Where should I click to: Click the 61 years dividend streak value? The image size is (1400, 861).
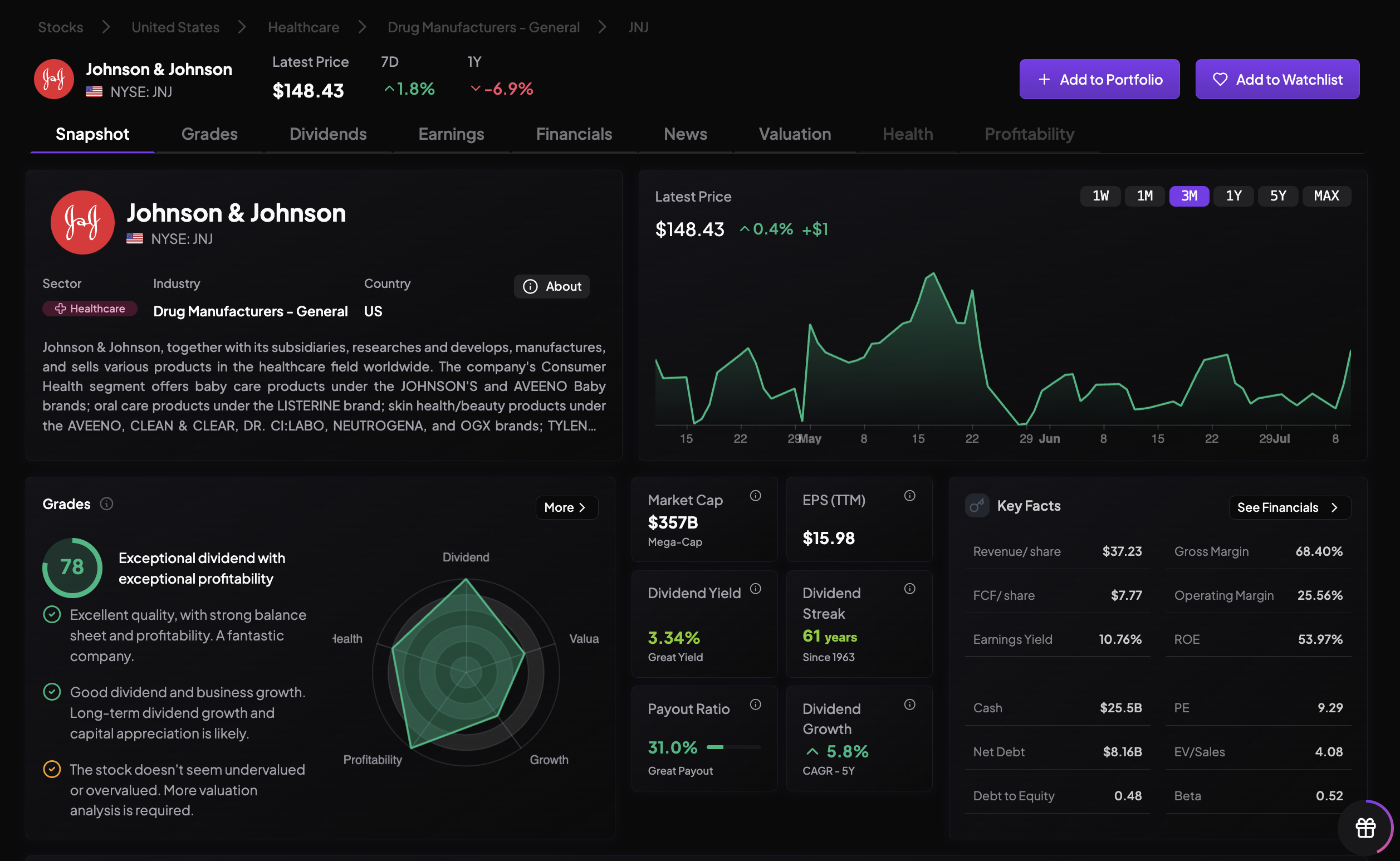pos(830,636)
